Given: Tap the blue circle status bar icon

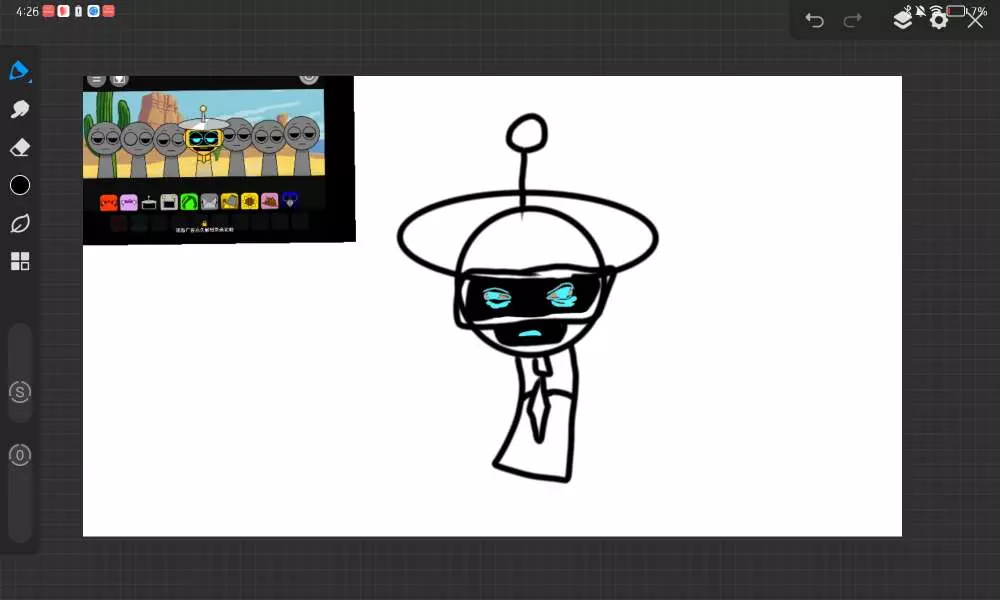Looking at the screenshot, I should click(94, 11).
